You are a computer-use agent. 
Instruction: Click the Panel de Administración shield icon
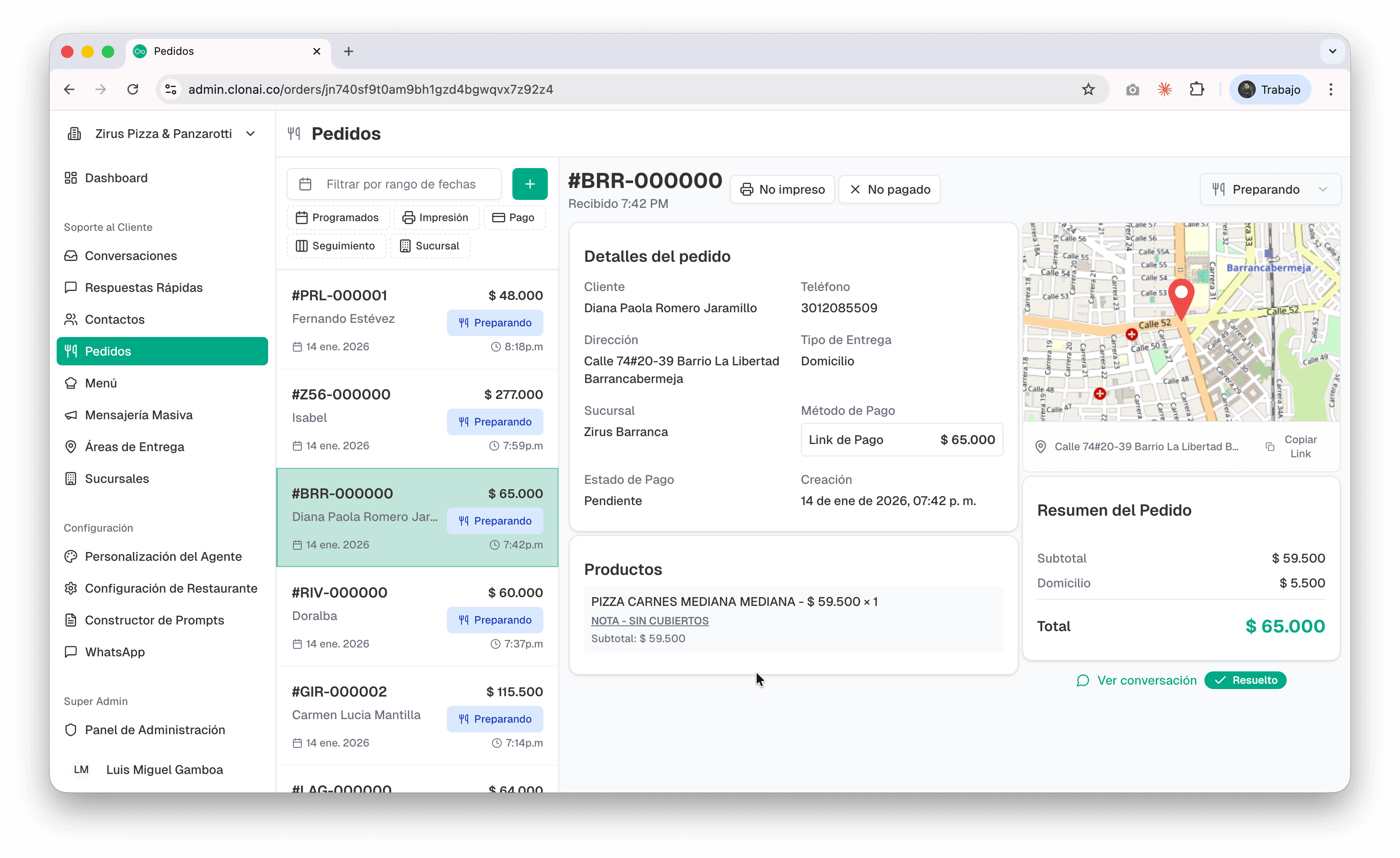point(70,730)
